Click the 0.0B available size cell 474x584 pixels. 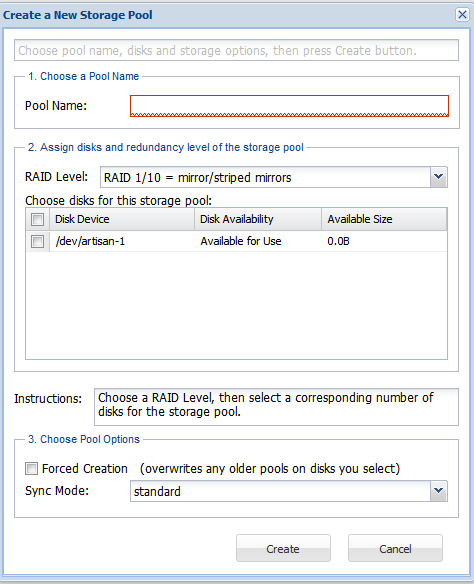pos(338,241)
